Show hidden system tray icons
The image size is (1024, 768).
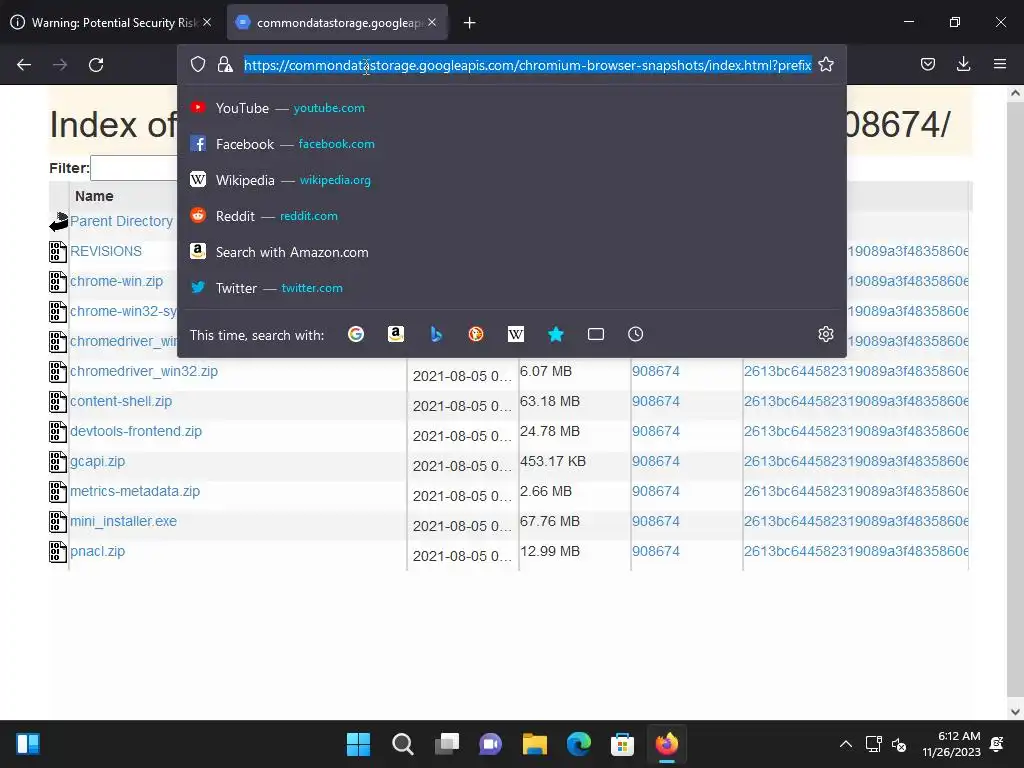tap(845, 744)
